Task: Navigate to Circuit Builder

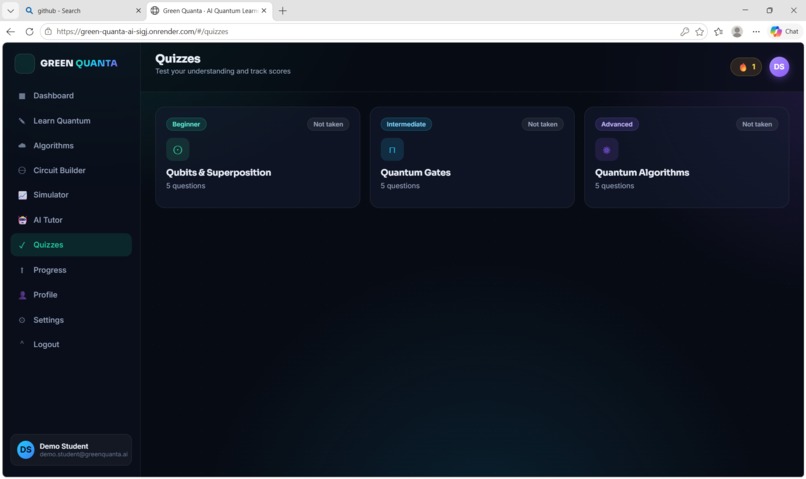Action: (71, 170)
